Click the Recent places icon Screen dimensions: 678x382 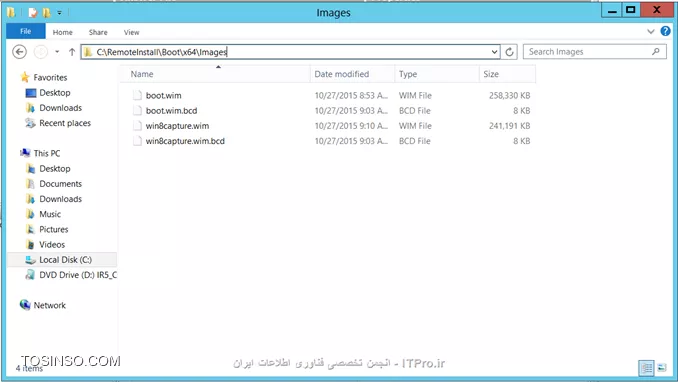click(30, 123)
